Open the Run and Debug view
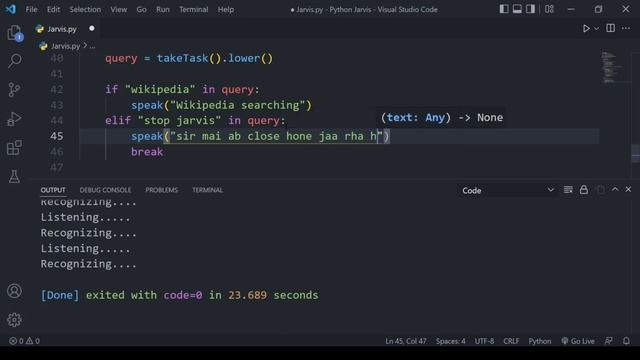Image resolution: width=640 pixels, height=360 pixels. tap(14, 119)
